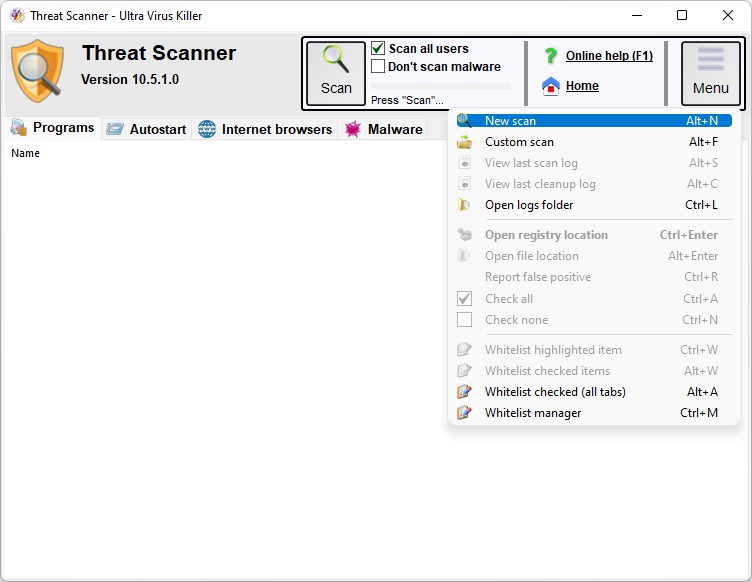The height and width of the screenshot is (582, 752).
Task: Click the Home house icon
Action: tap(550, 86)
